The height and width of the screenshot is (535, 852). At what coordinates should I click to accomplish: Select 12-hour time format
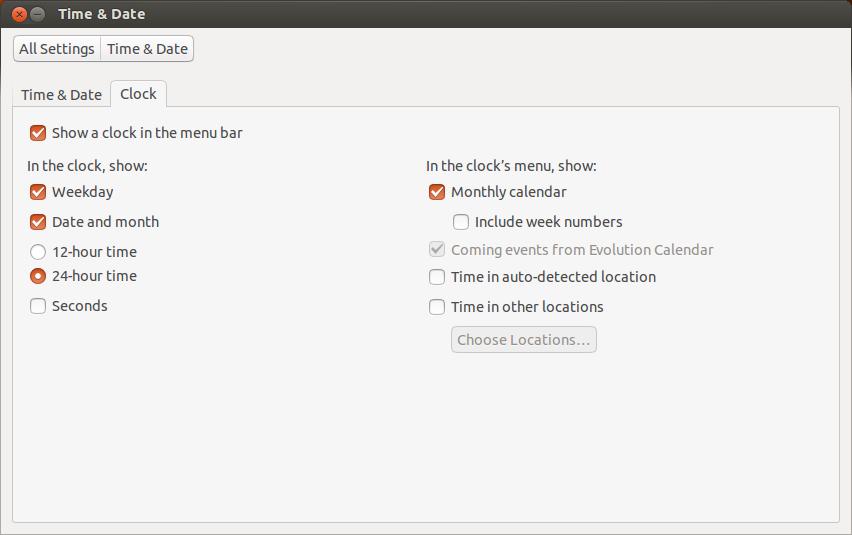[x=38, y=252]
